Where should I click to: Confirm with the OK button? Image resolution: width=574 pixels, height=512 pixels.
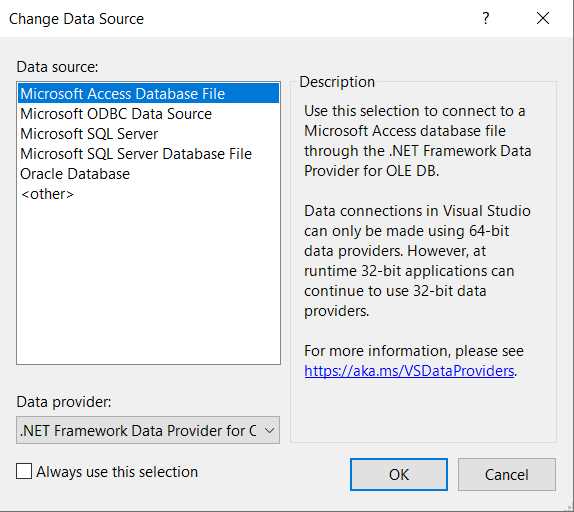click(x=399, y=474)
